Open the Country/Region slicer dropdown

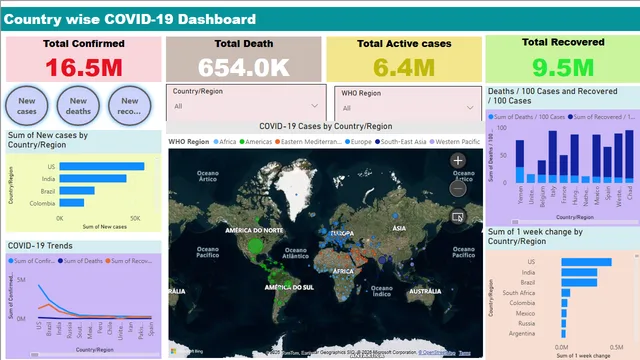[x=246, y=106]
